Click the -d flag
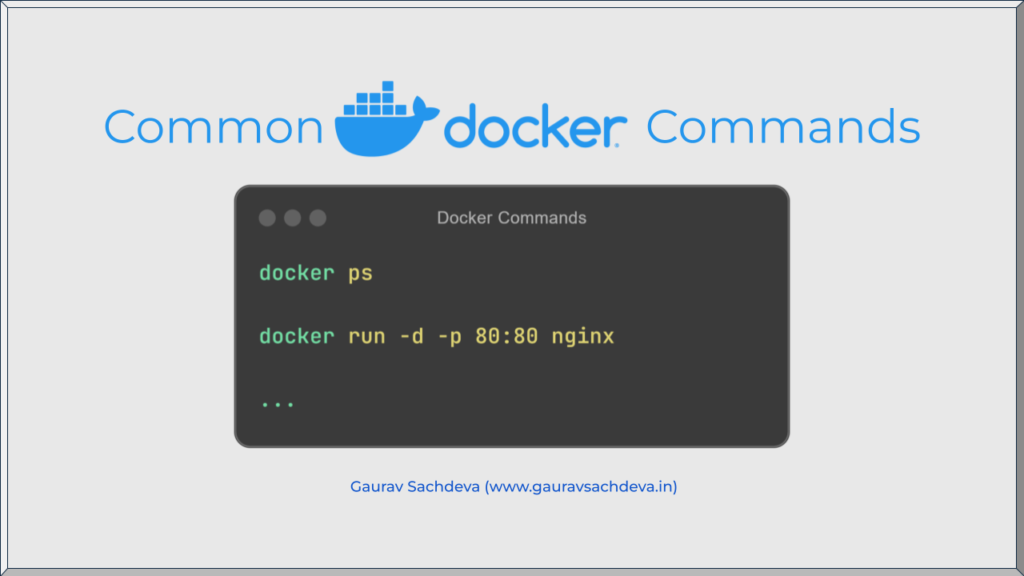The image size is (1024, 576). pos(411,336)
